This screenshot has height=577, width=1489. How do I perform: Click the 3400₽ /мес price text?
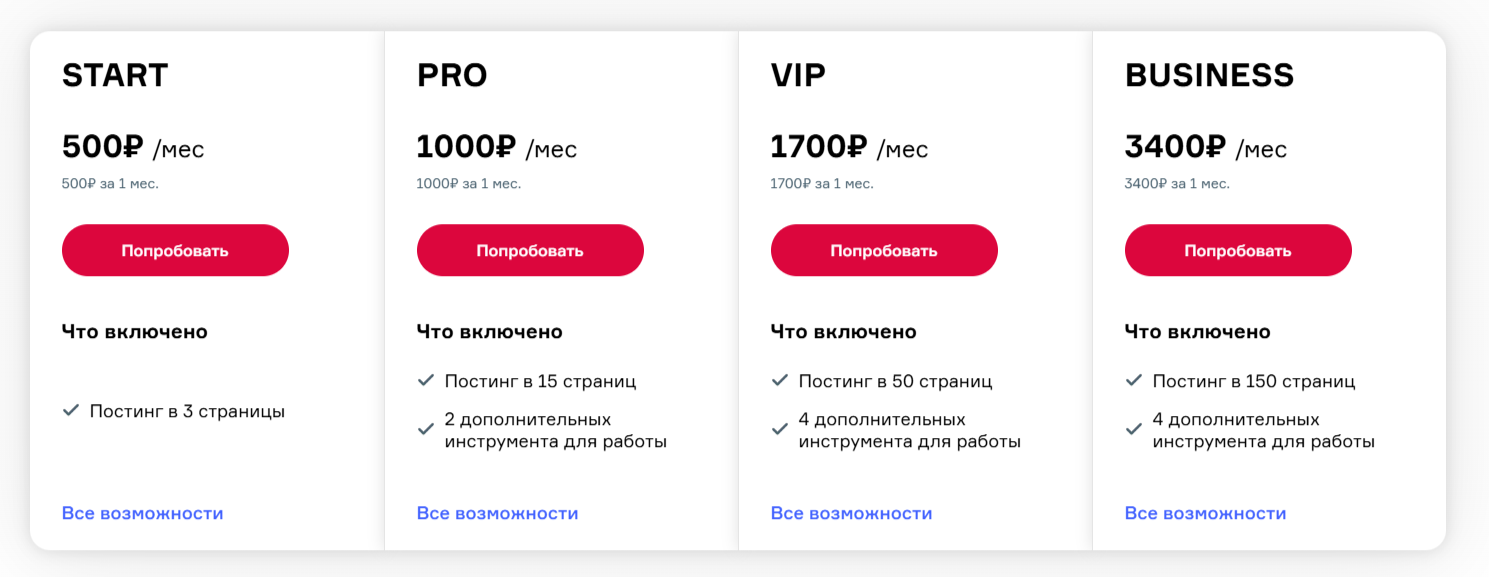pyautogui.click(x=1206, y=148)
